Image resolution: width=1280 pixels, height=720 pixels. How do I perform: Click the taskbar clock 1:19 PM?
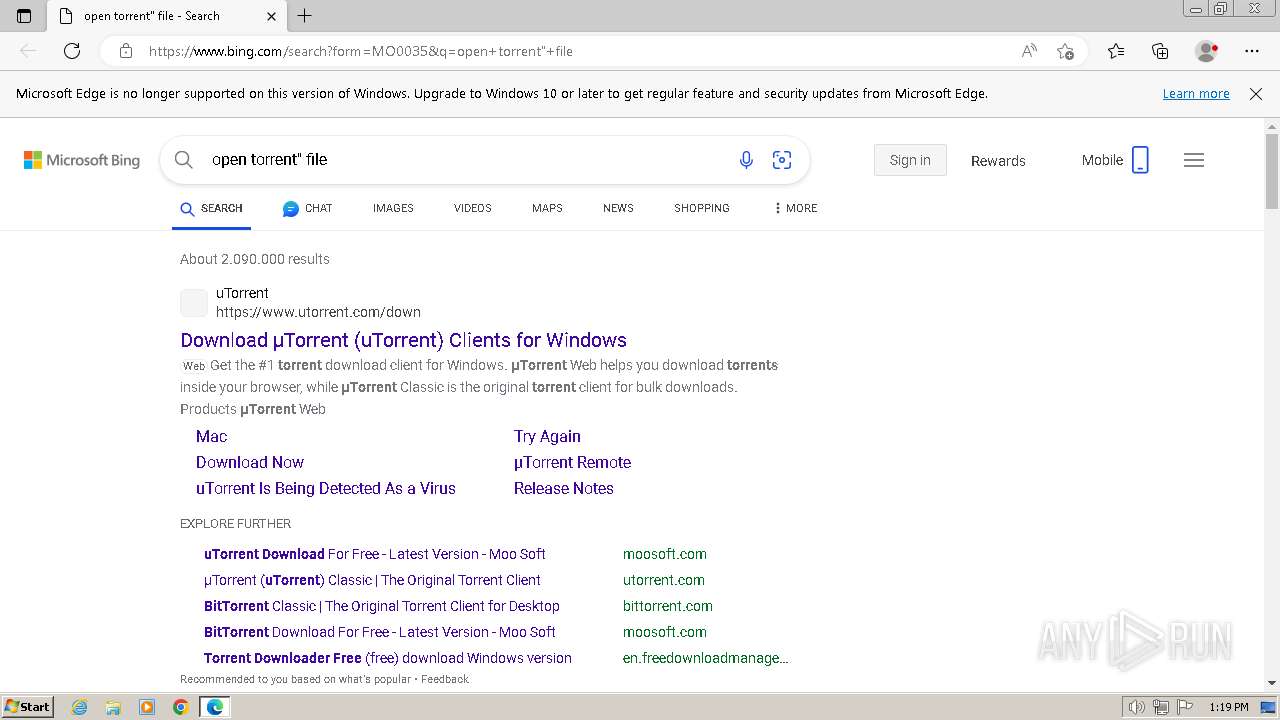(x=1229, y=707)
